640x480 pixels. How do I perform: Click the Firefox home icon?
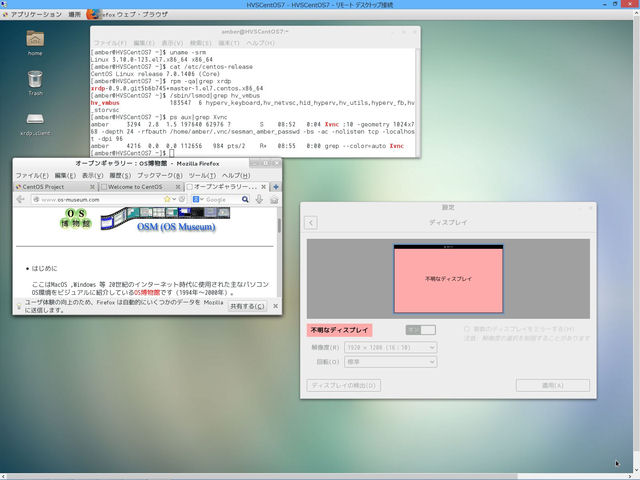tap(274, 199)
